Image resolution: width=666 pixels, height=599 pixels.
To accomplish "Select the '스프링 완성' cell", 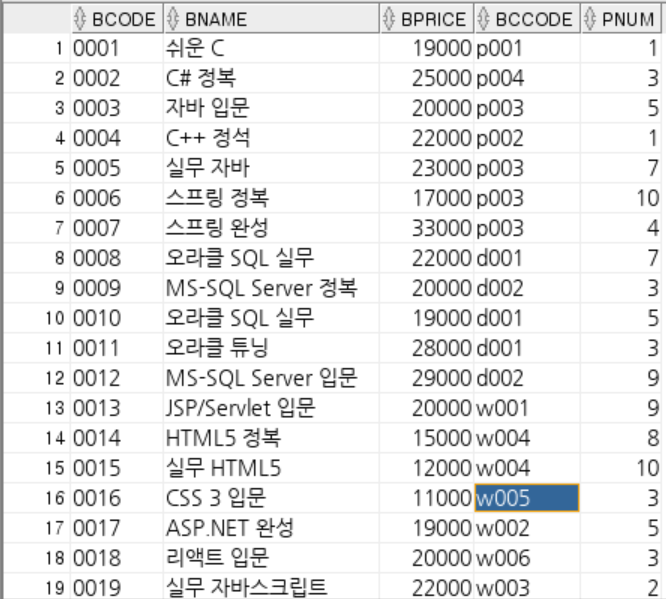I will click(x=271, y=228).
